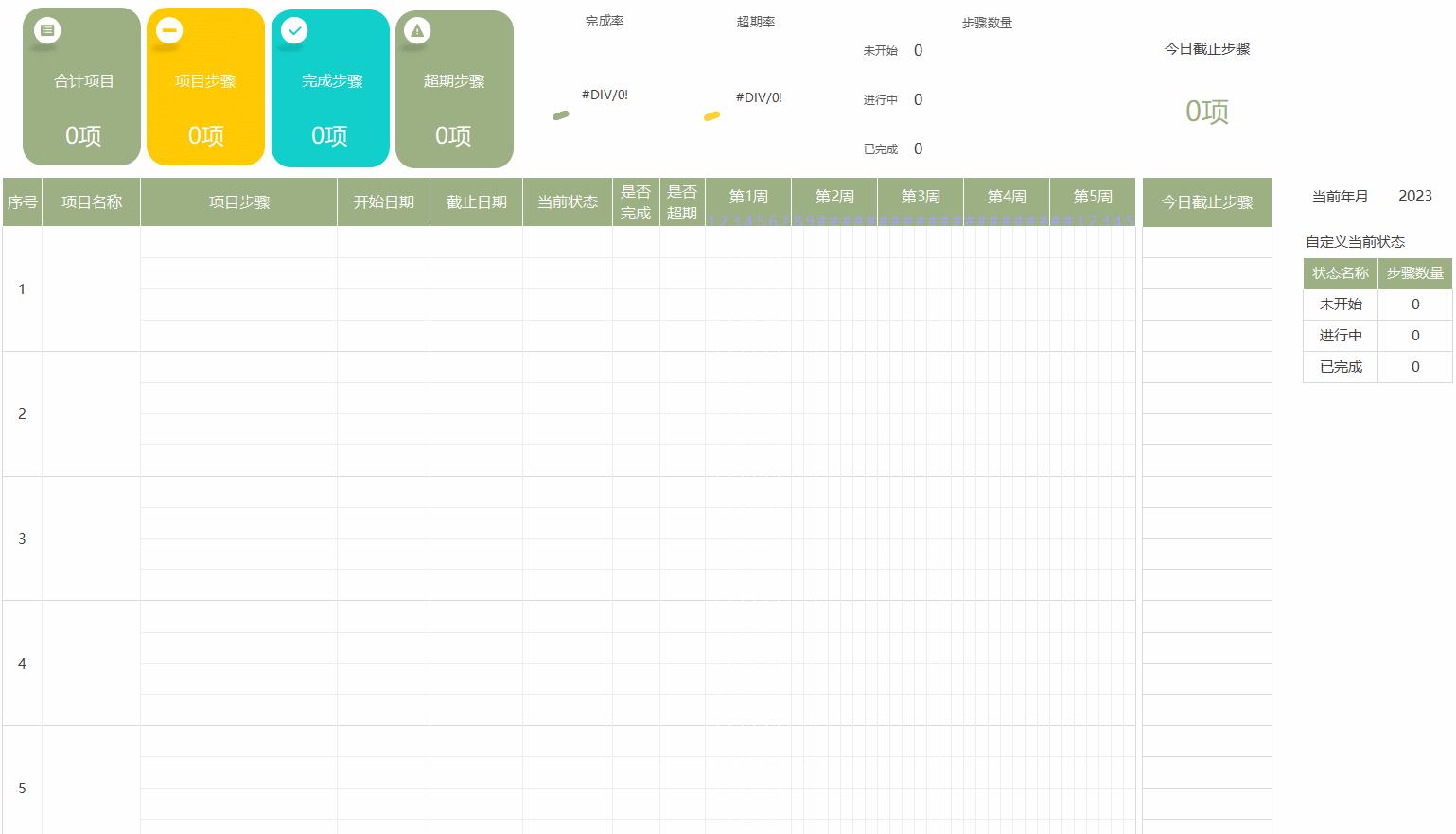Select the 项目名称 column header
The width and height of the screenshot is (1456, 834).
[x=92, y=201]
